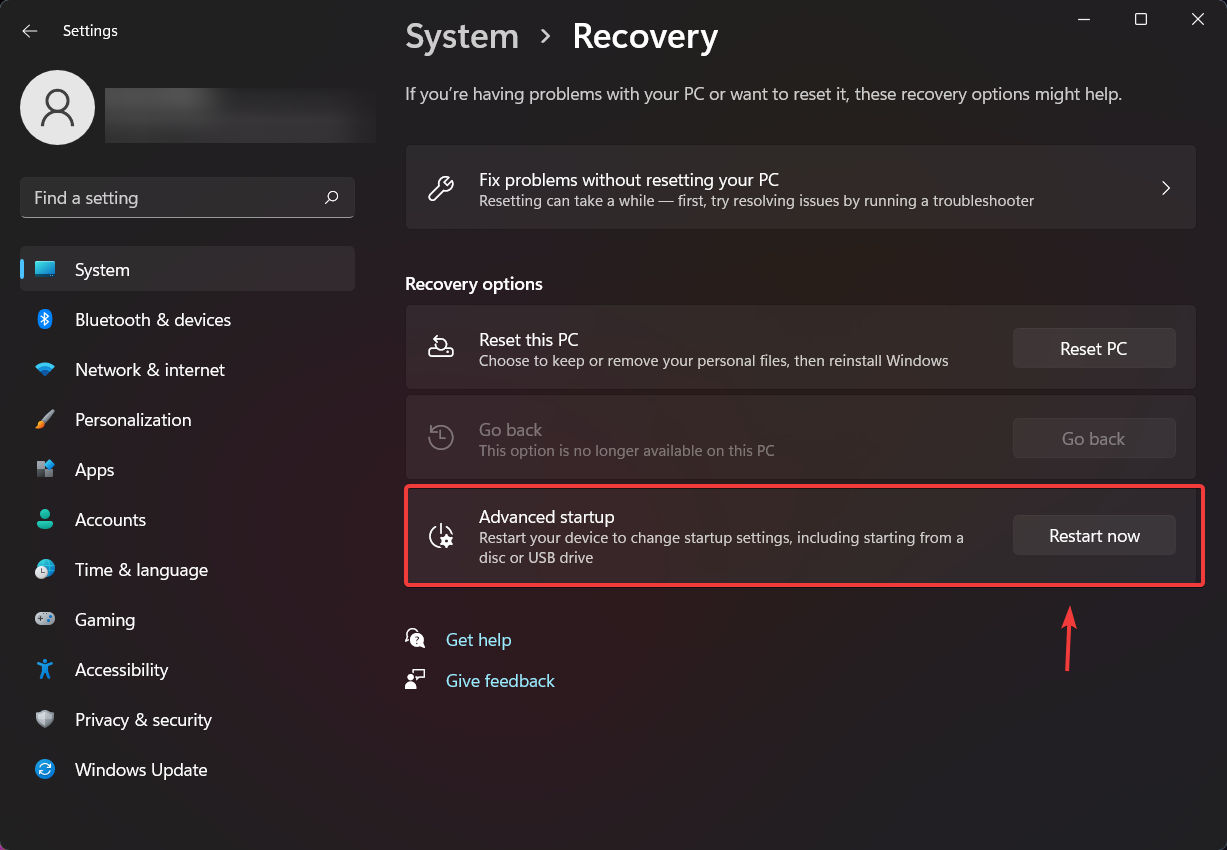Click the Privacy & security shield icon
This screenshot has width=1227, height=850.
click(x=45, y=720)
